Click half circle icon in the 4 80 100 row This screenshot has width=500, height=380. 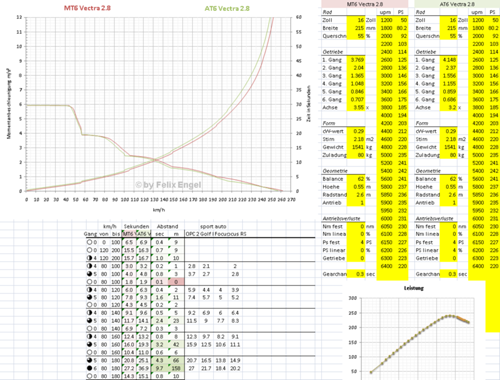tap(89, 266)
